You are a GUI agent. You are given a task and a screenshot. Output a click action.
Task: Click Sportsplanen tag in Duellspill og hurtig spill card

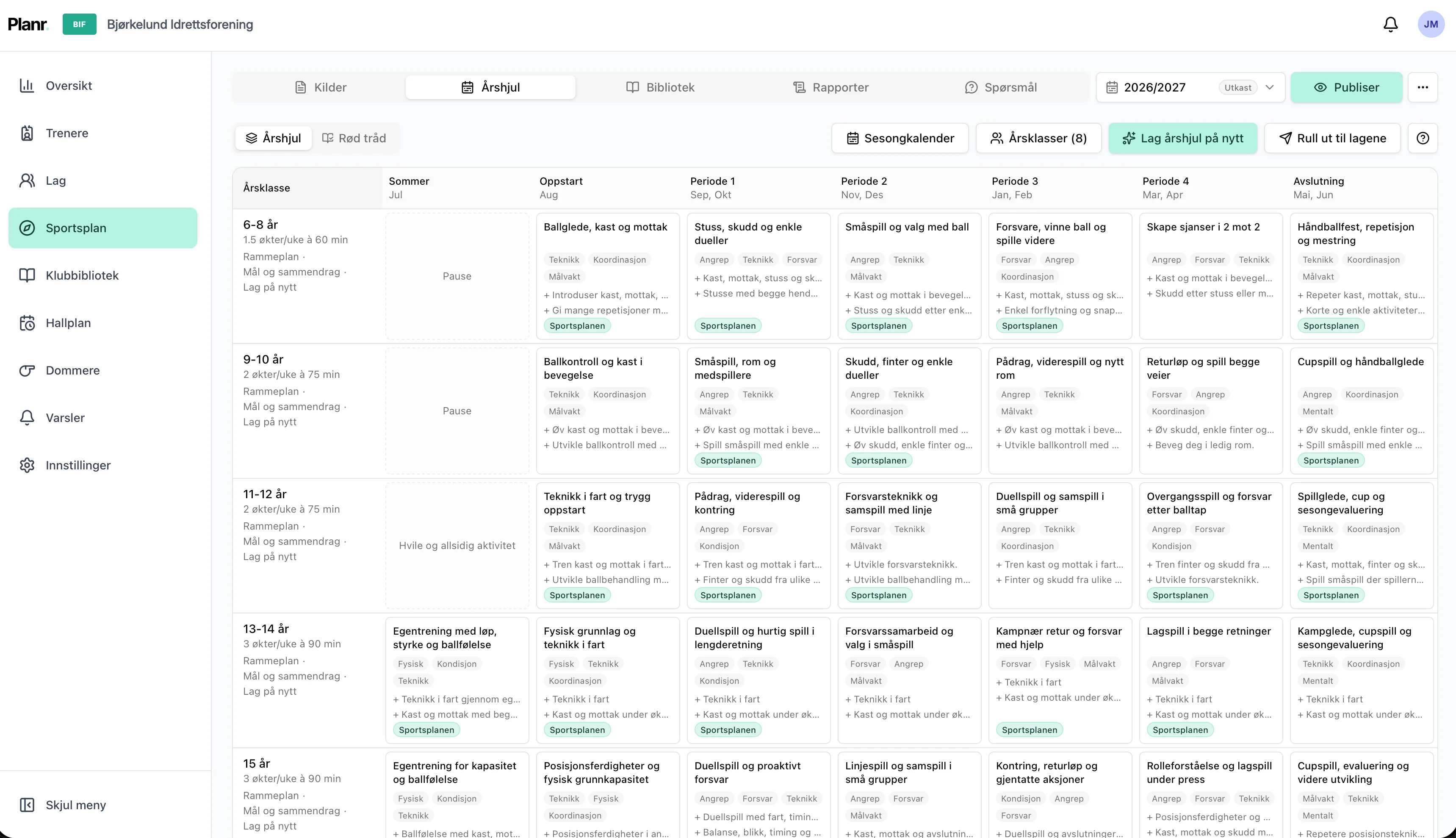point(728,730)
